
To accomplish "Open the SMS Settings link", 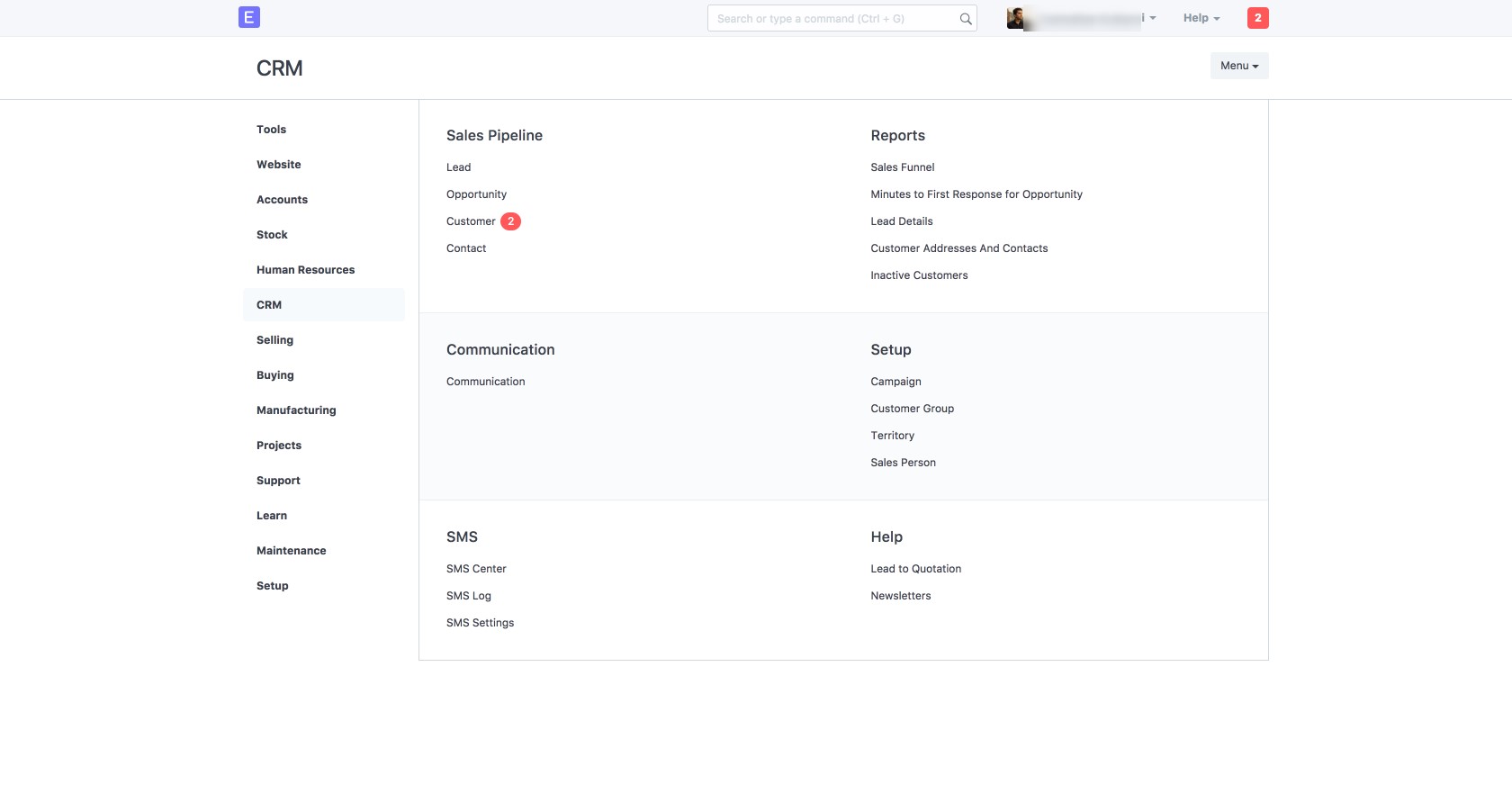I will [480, 623].
